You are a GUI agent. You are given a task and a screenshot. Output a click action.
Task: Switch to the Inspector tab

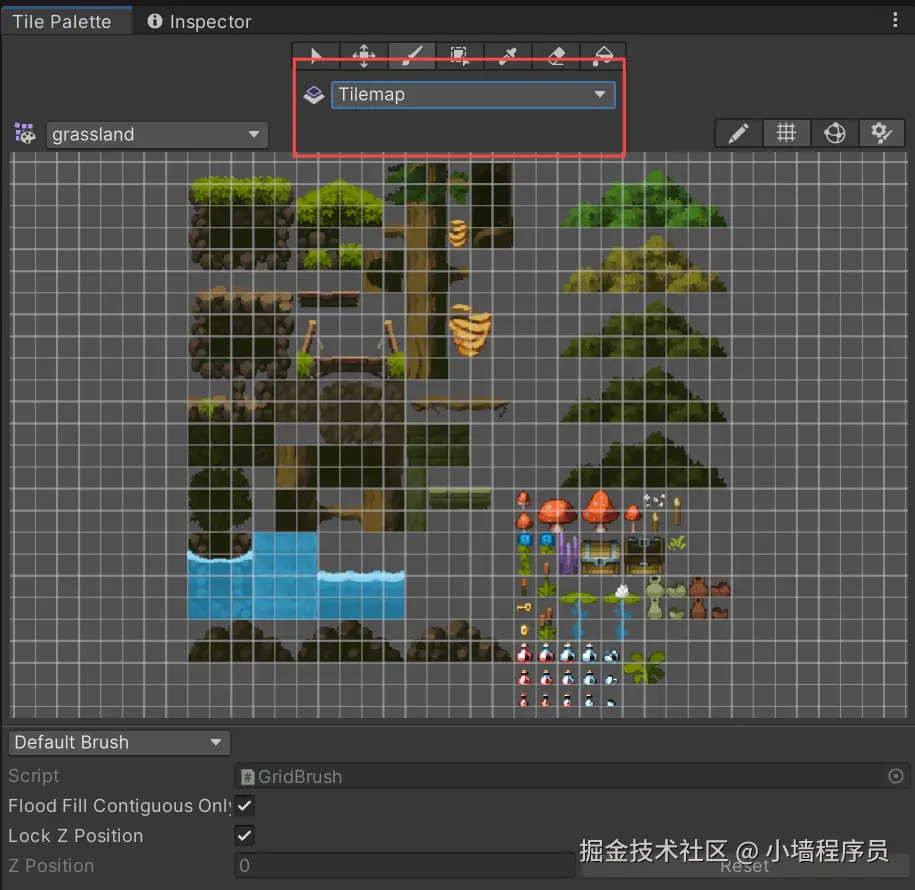tap(198, 20)
